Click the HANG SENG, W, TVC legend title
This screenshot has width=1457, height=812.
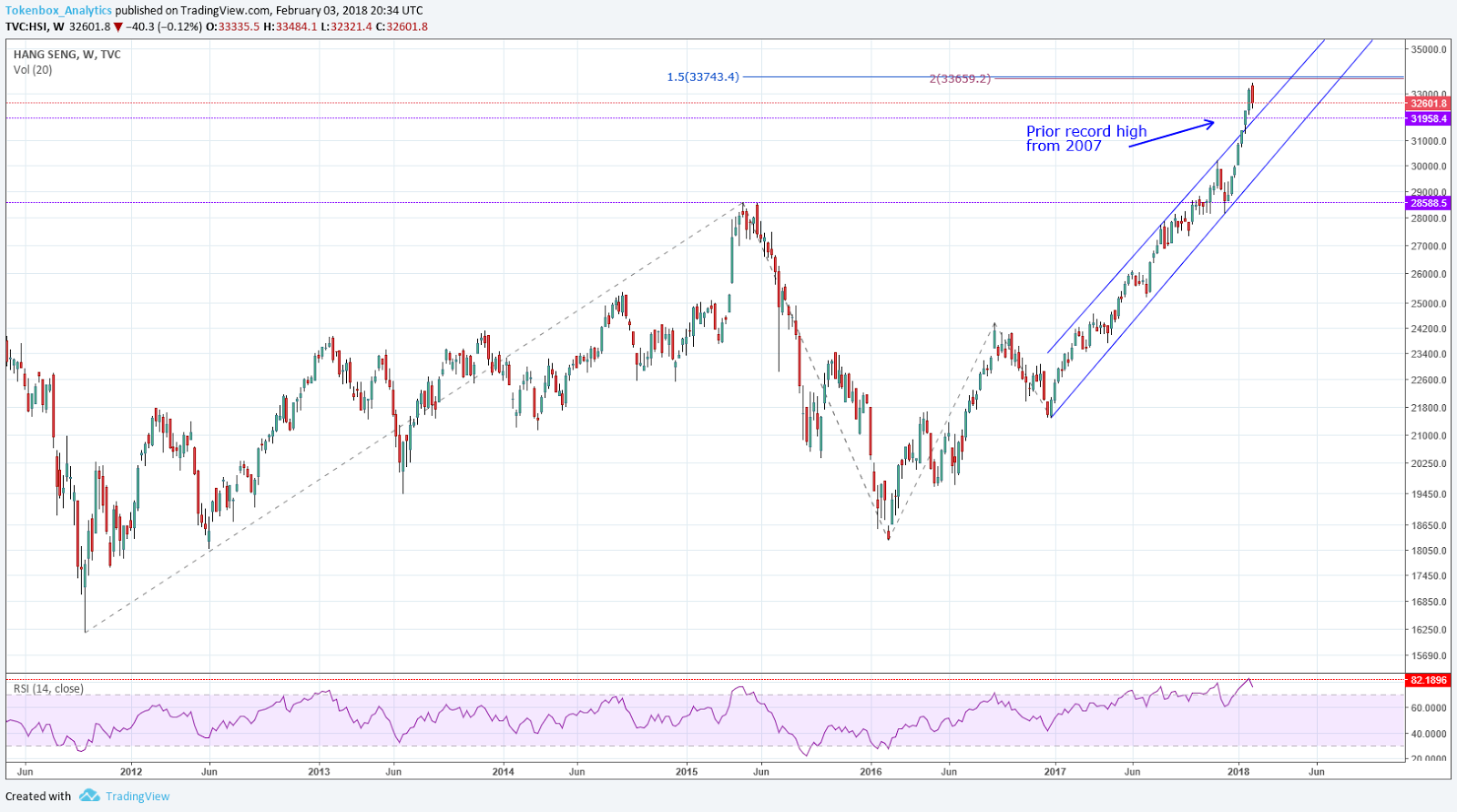[67, 55]
